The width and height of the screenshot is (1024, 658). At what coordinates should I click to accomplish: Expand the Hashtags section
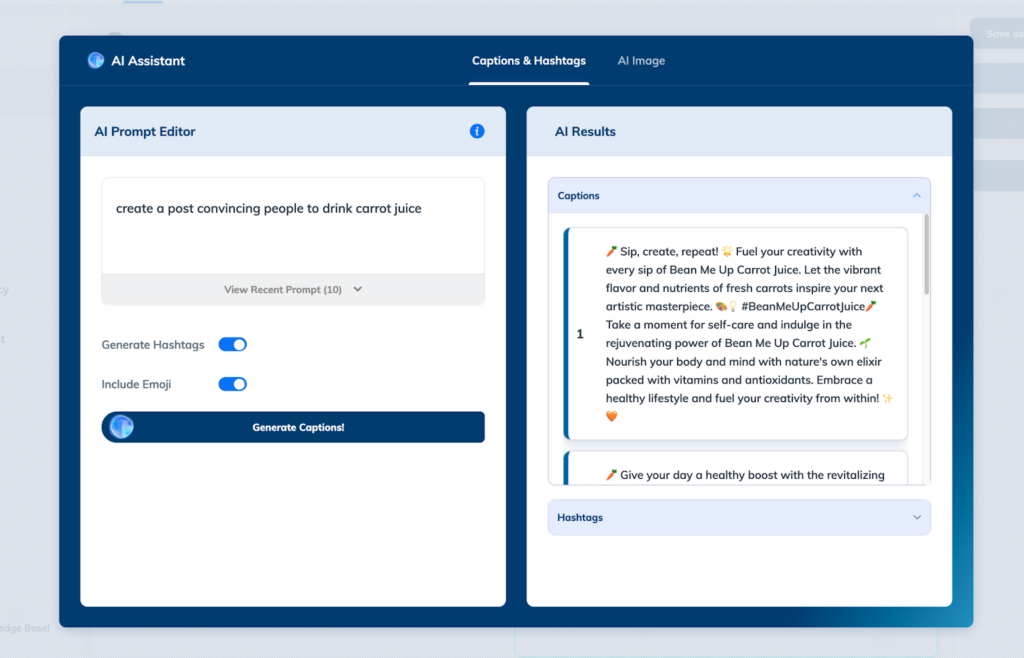[x=738, y=517]
